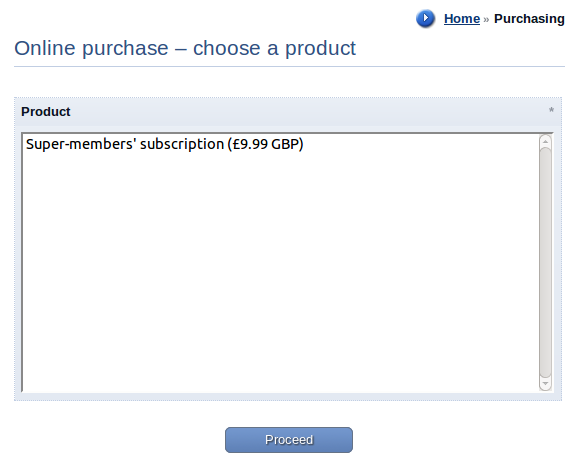
Task: Click the product list scroll-down arrow
Action: (x=545, y=384)
